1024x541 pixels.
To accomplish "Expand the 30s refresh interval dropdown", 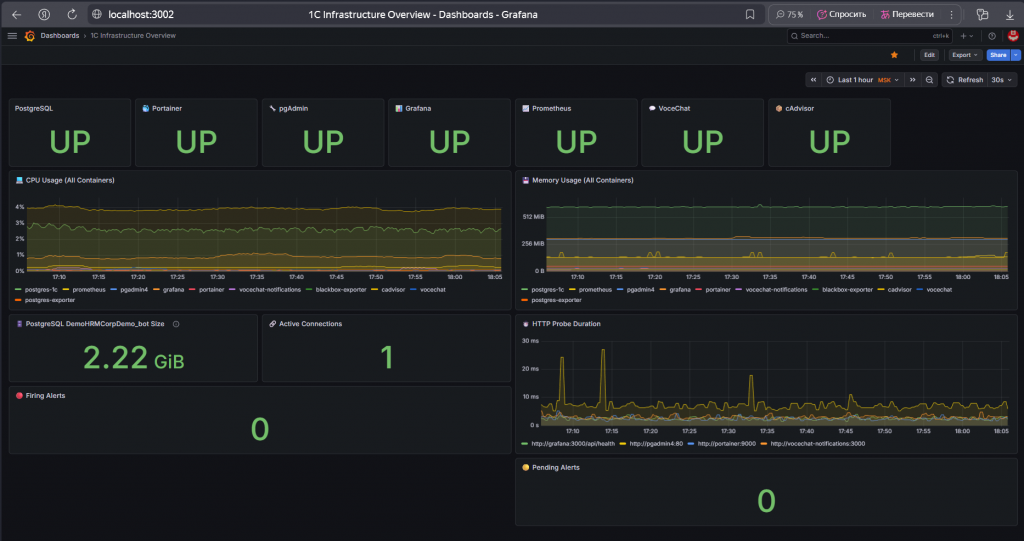I will [x=1002, y=80].
